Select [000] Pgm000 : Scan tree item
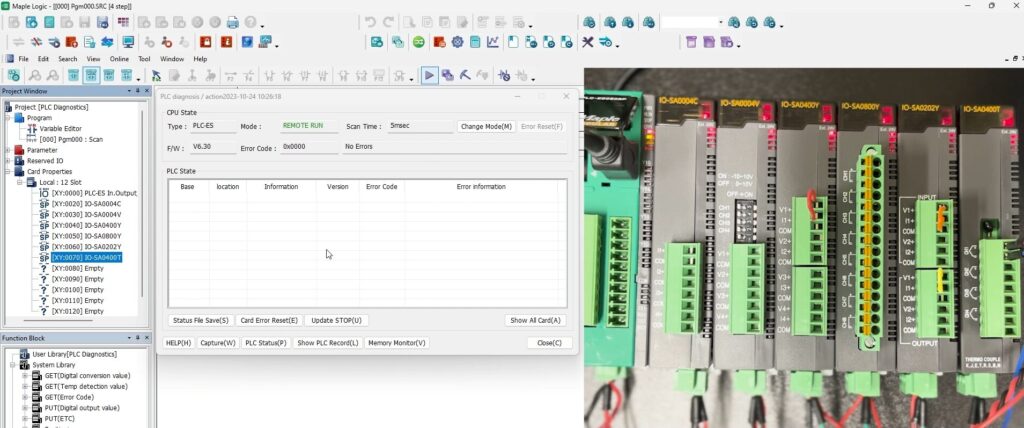The width and height of the screenshot is (1024, 428). click(71, 139)
